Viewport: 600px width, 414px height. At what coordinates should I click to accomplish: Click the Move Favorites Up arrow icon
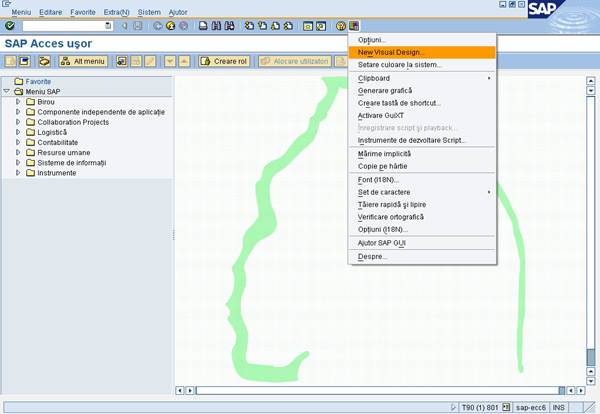[x=184, y=61]
